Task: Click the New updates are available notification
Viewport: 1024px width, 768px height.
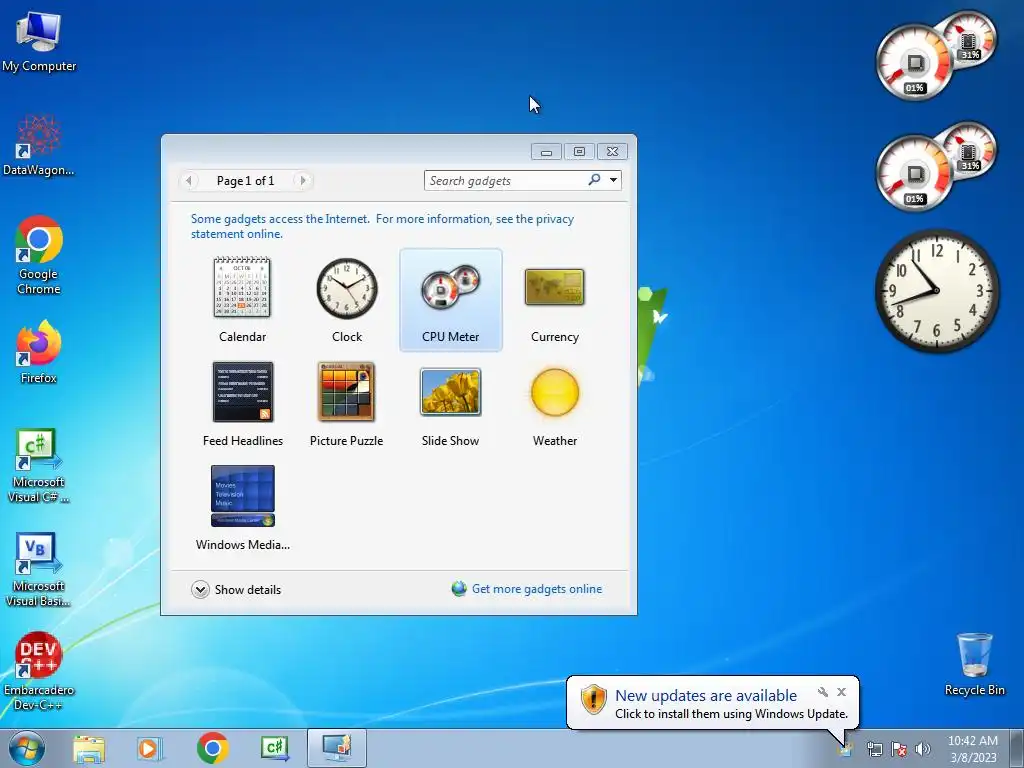Action: click(712, 703)
